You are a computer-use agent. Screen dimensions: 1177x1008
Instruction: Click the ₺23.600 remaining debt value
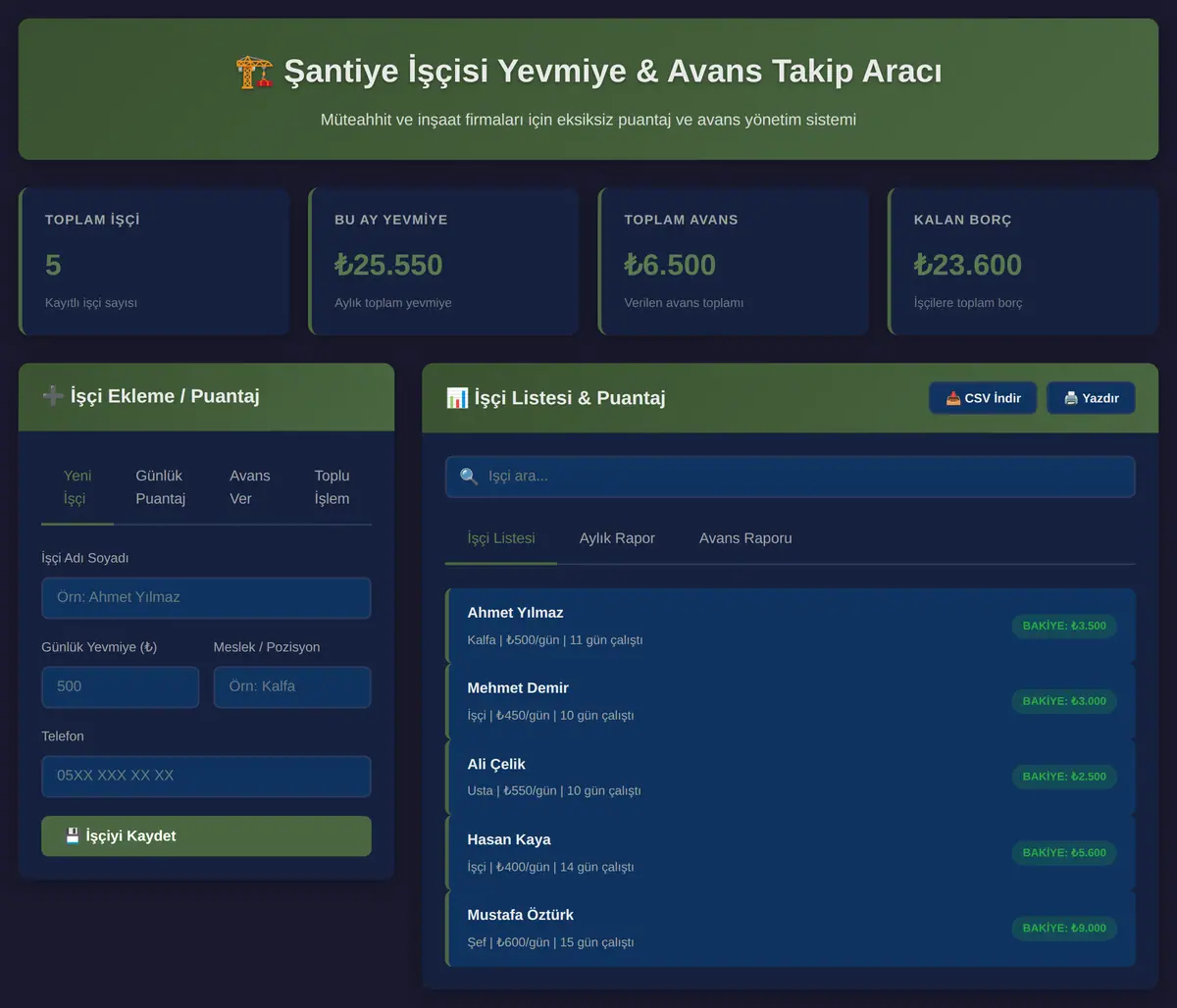click(968, 265)
